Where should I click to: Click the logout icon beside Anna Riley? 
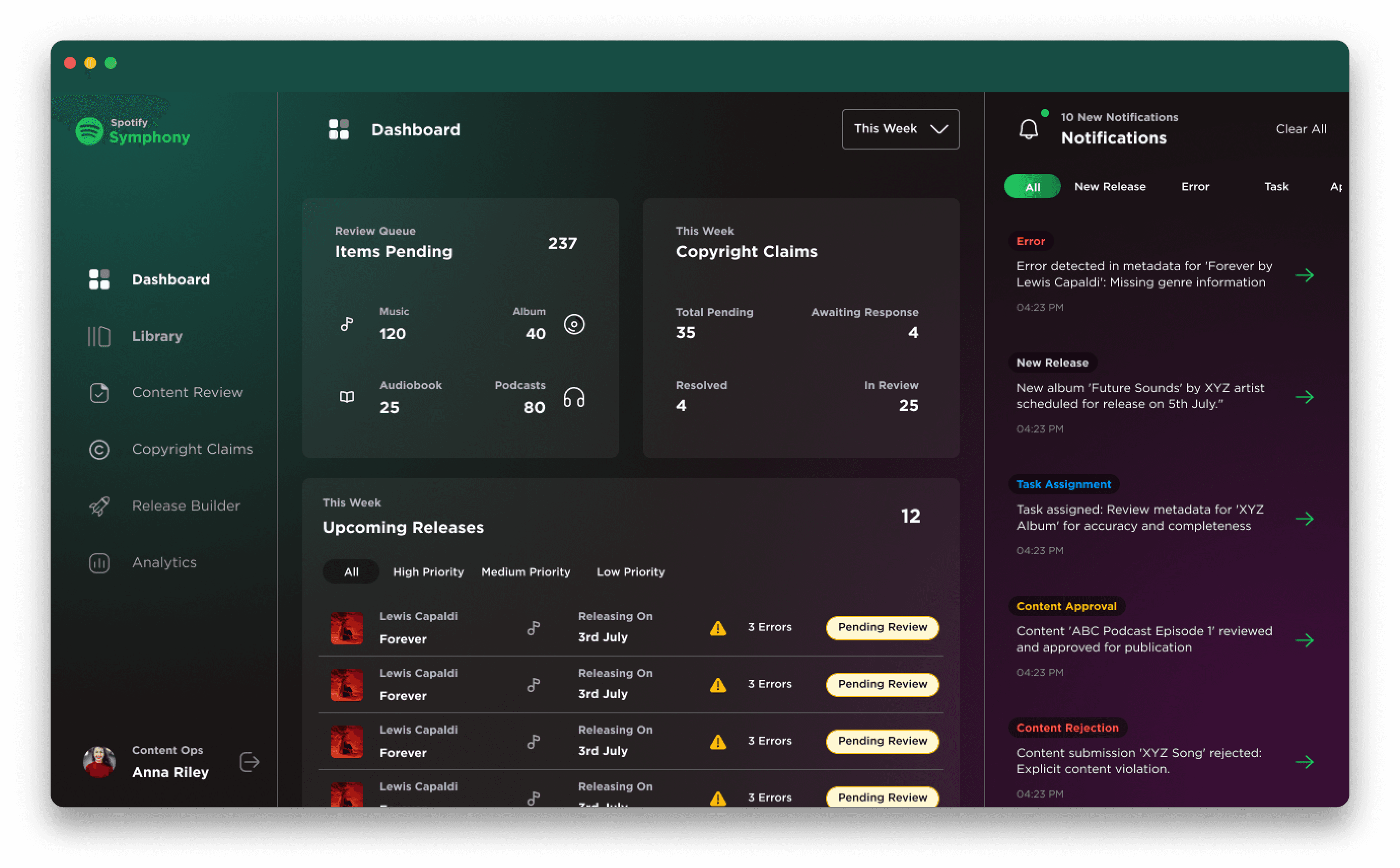pos(249,762)
